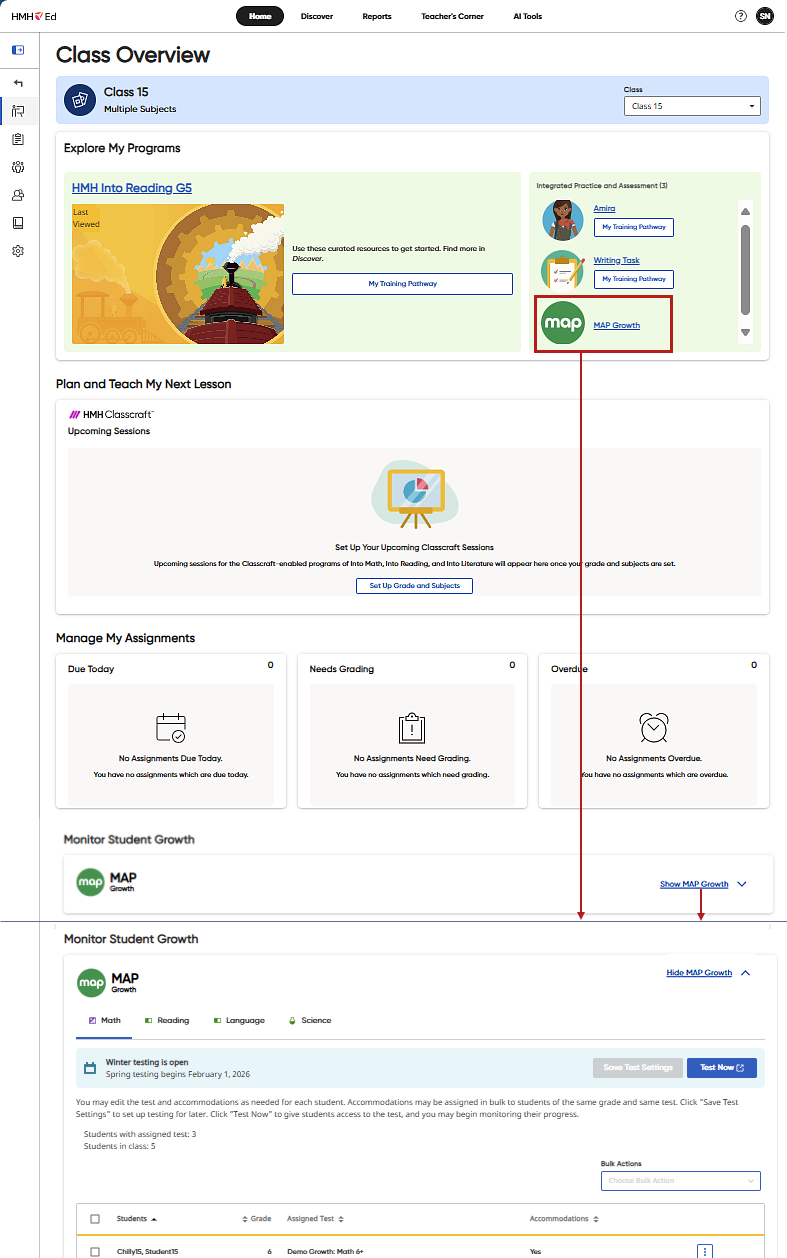
Task: Collapse the left navigation sidebar
Action: click(18, 49)
